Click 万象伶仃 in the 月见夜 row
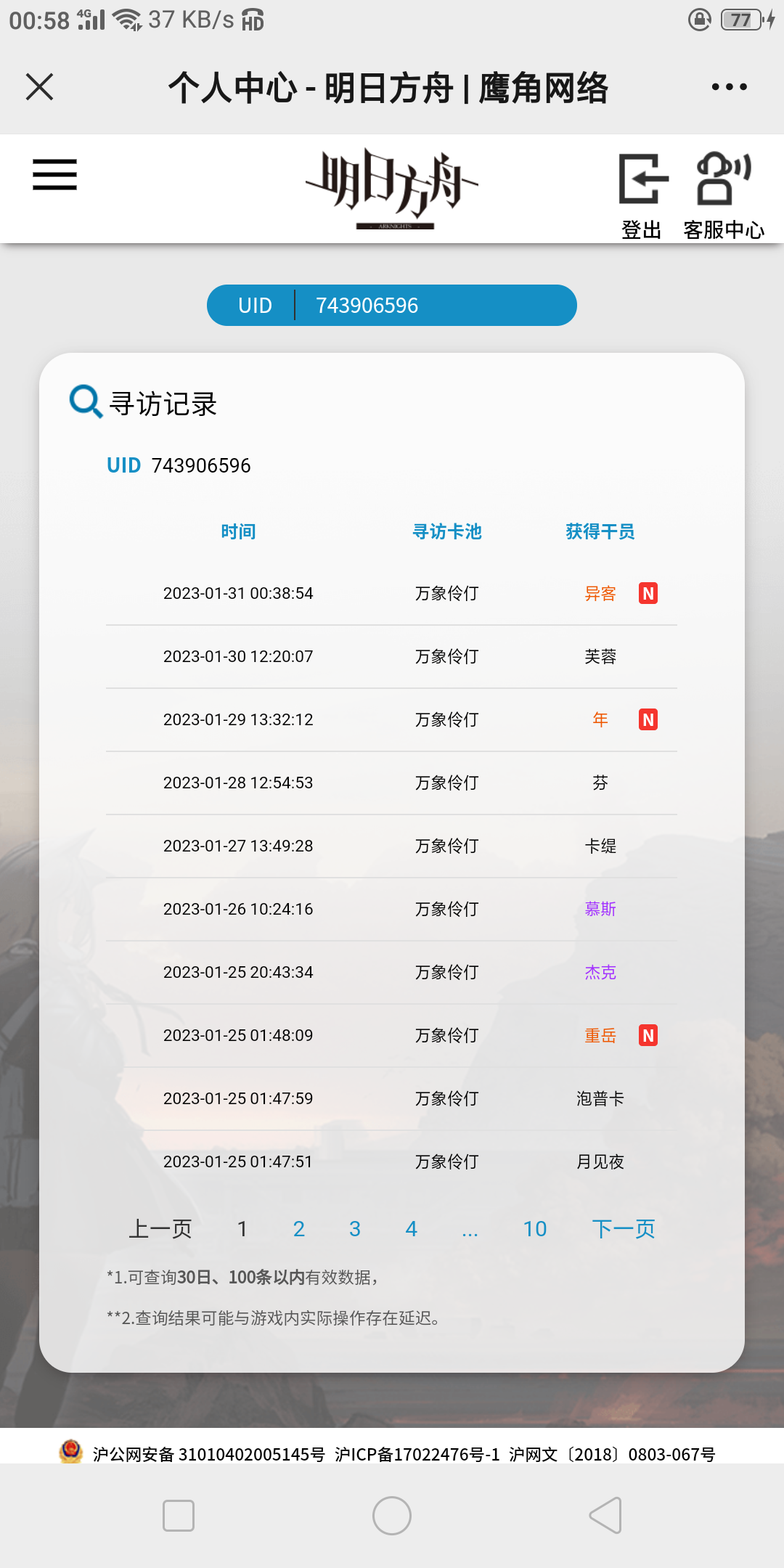The height and width of the screenshot is (1568, 784). [447, 1162]
